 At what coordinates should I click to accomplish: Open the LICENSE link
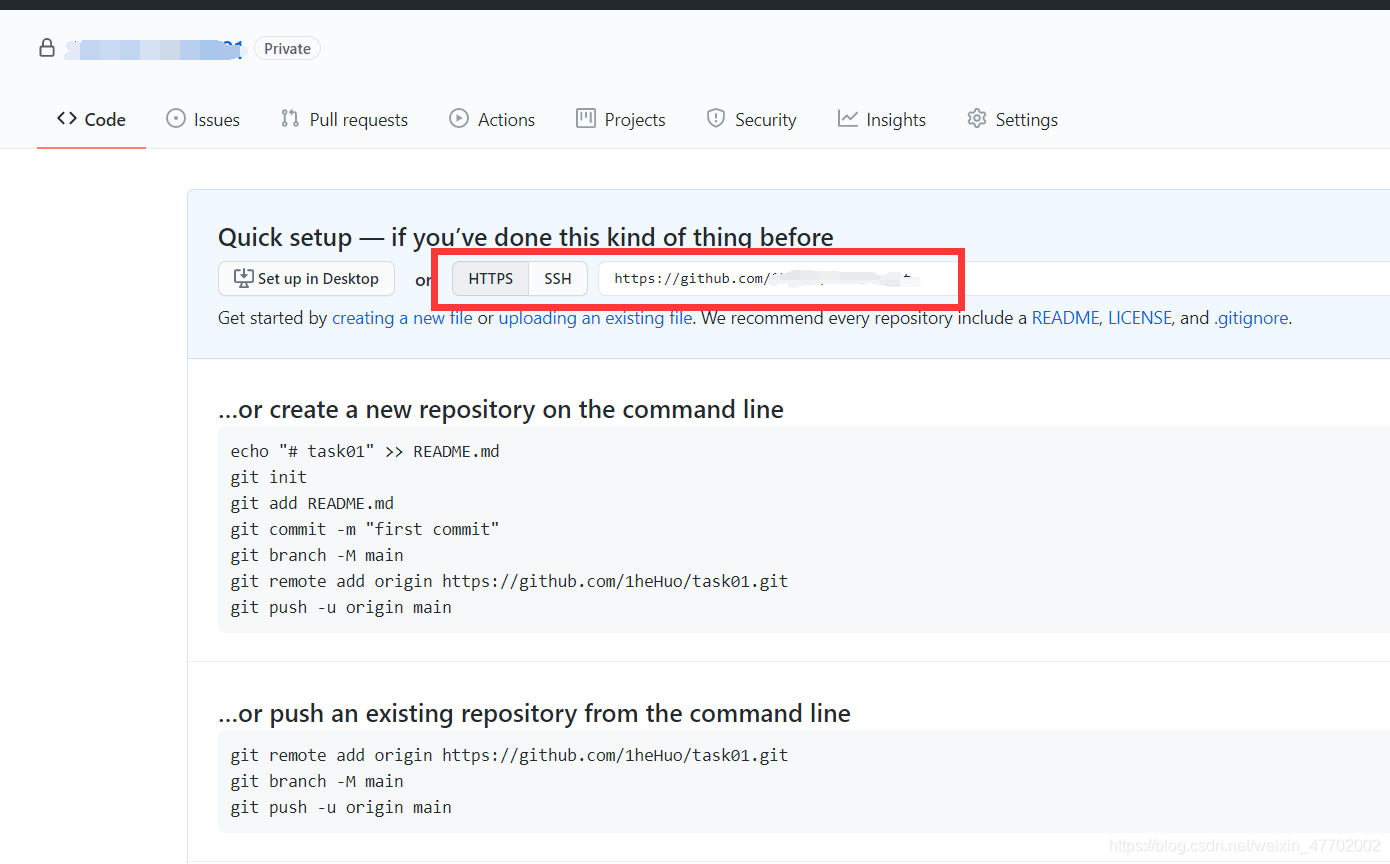click(x=1139, y=318)
